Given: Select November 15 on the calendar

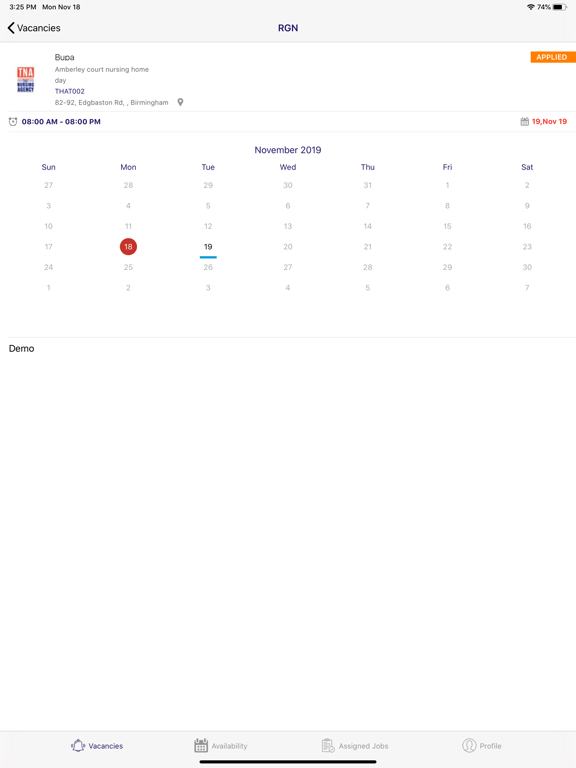Looking at the screenshot, I should 447,226.
